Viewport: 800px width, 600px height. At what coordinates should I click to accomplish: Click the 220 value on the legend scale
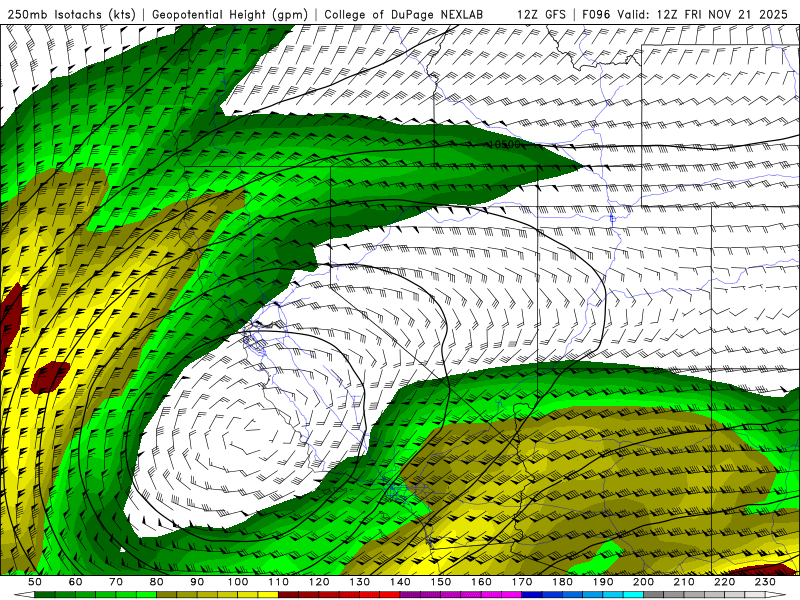point(725,582)
